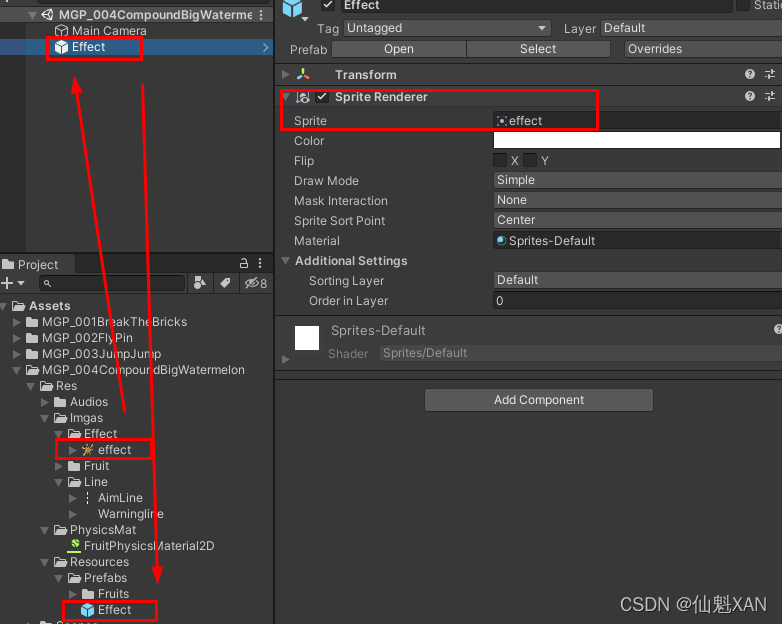
Task: Toggle hidden packages visibility count icon
Action: point(256,283)
